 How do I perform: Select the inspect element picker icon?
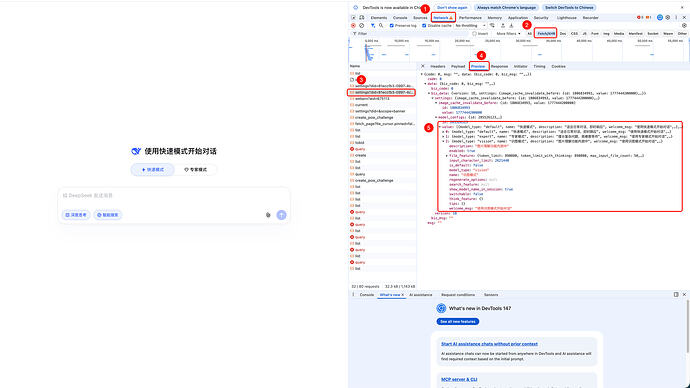pyautogui.click(x=353, y=18)
